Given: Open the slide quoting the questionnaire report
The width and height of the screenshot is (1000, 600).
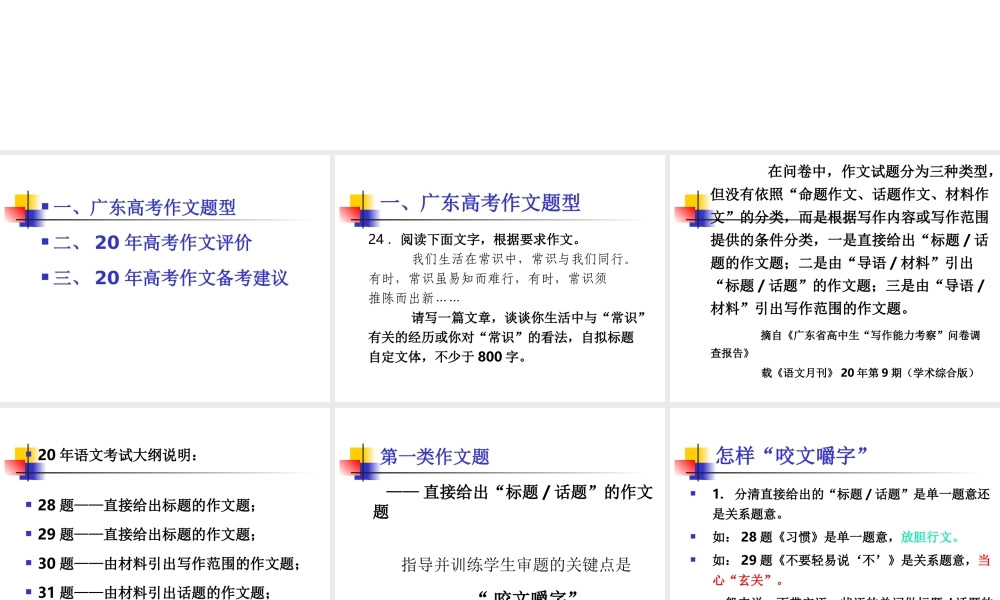Looking at the screenshot, I should (x=835, y=278).
